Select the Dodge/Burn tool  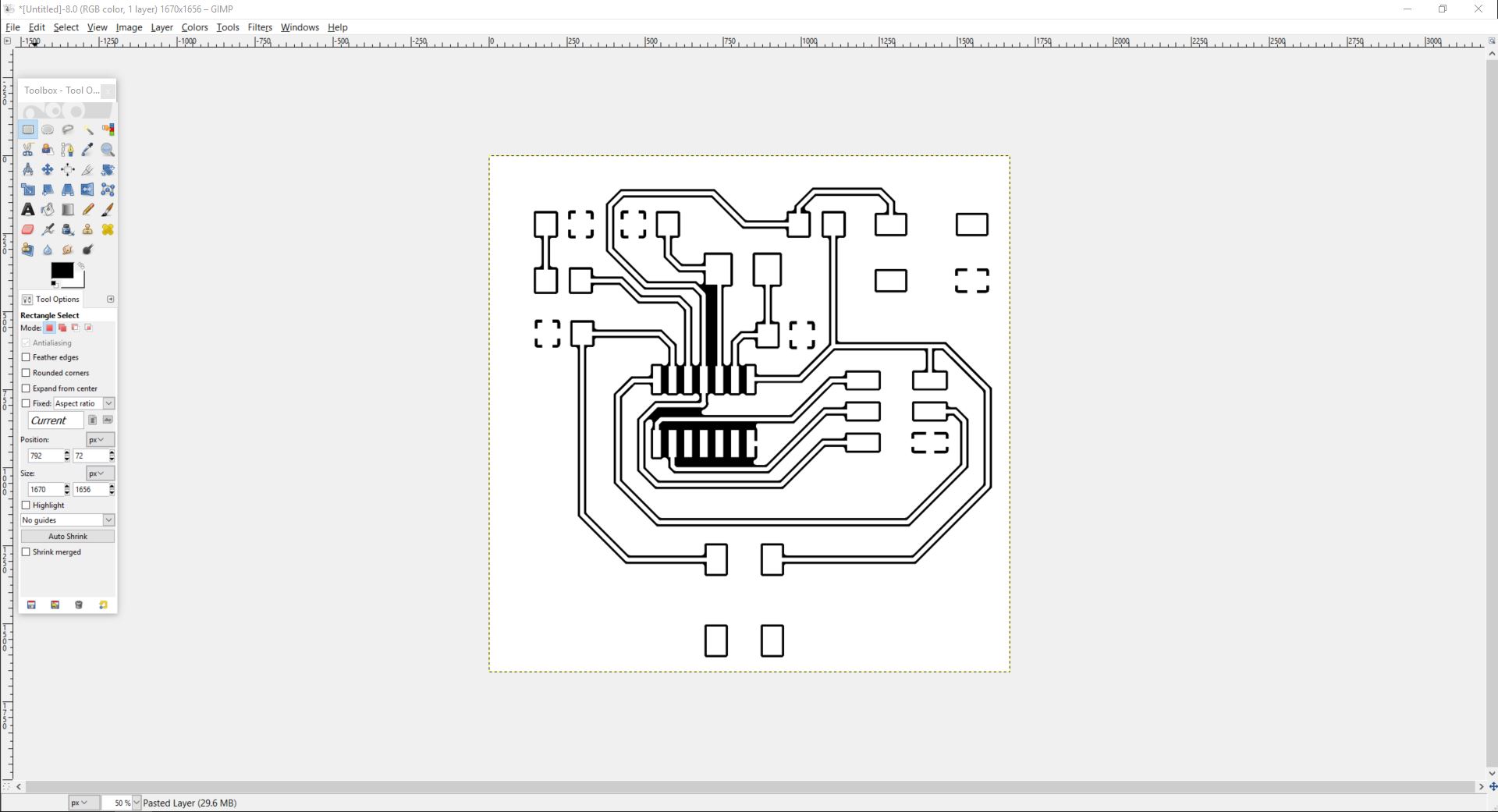tap(87, 250)
